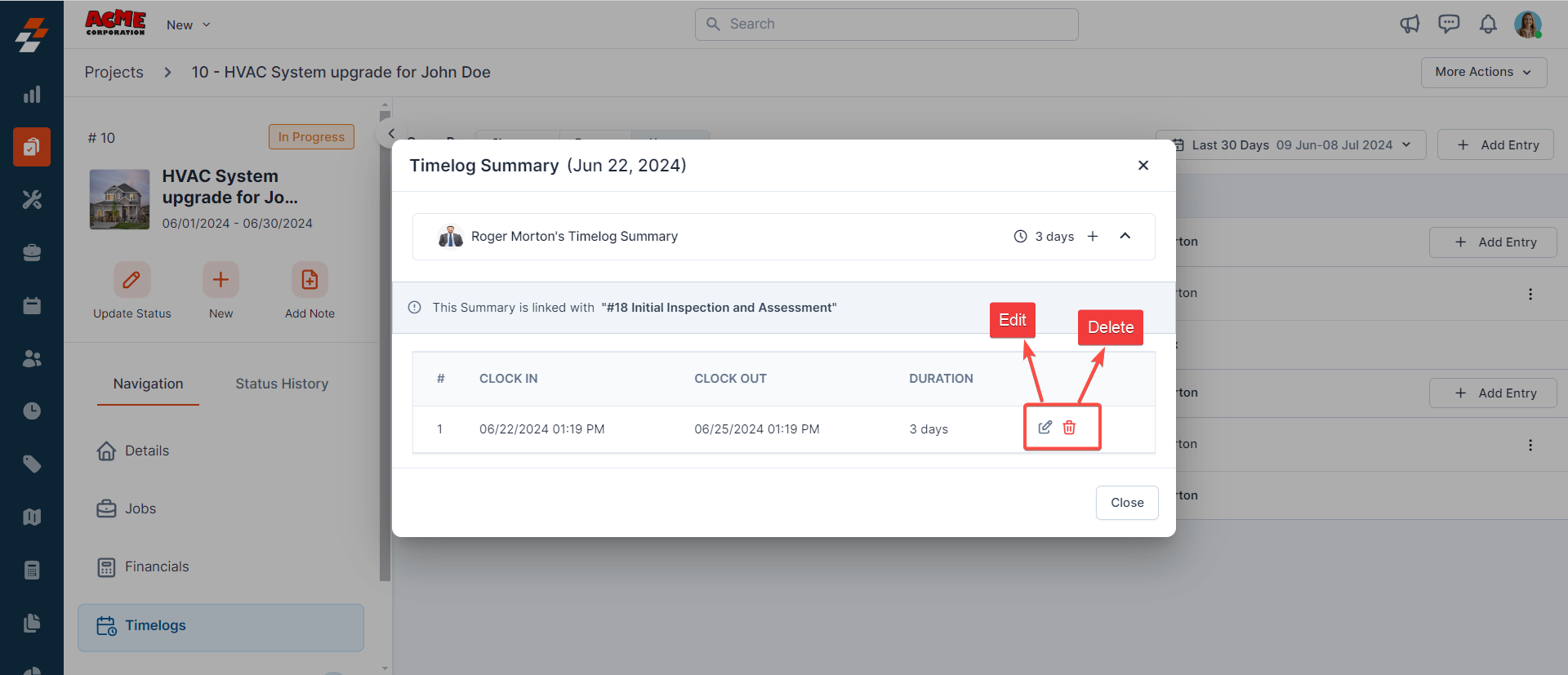Image resolution: width=1568 pixels, height=675 pixels.
Task: Open the briefcase icon in the dark sidebar
Action: point(32,253)
